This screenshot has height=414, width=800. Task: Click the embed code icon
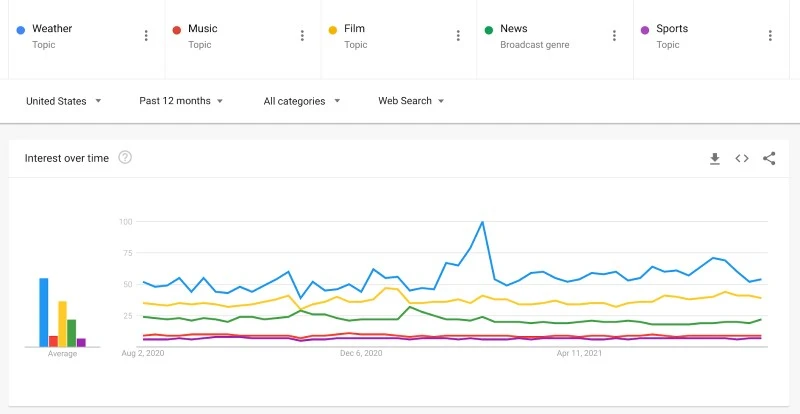click(742, 158)
